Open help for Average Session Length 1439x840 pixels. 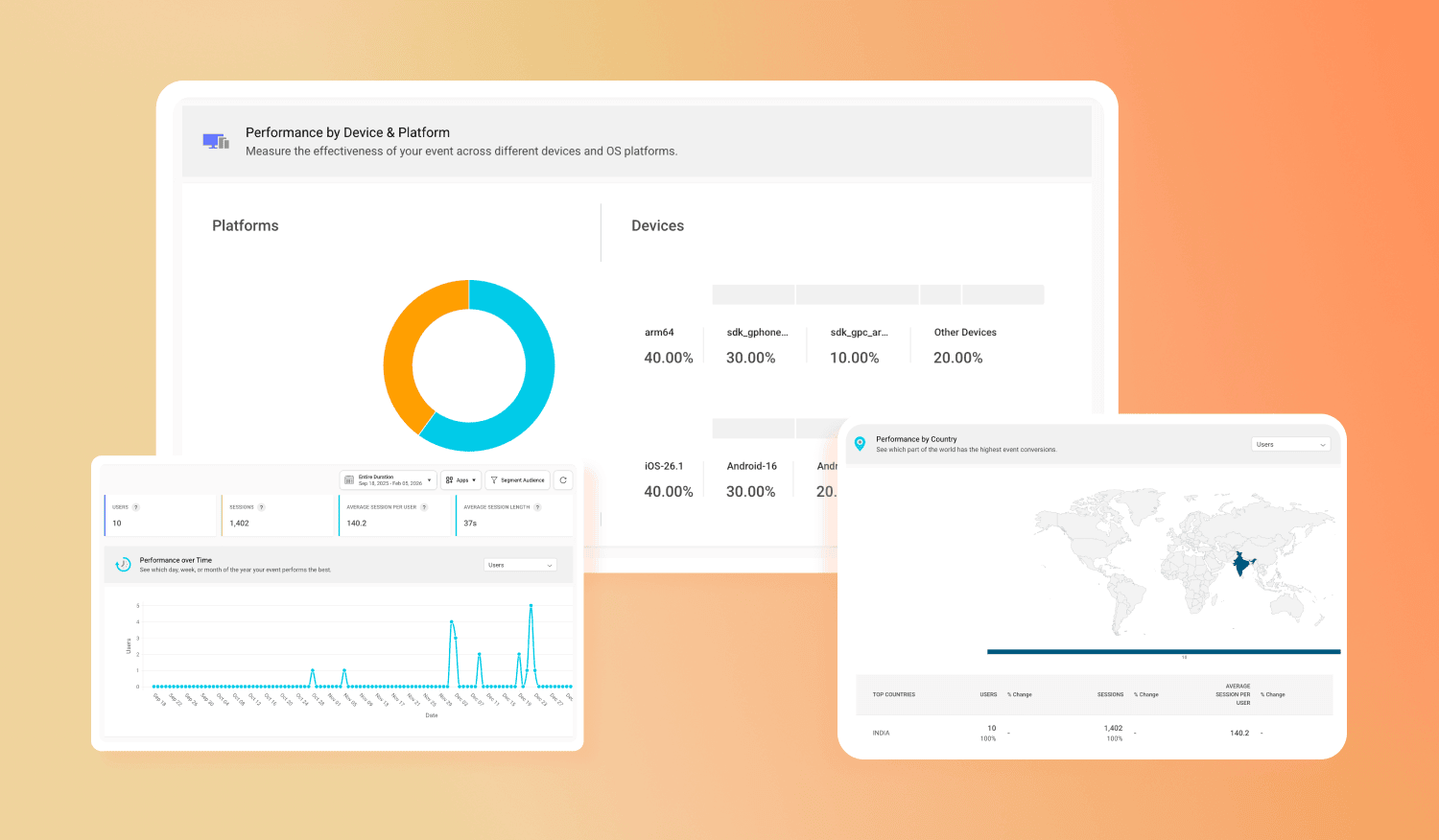537,507
